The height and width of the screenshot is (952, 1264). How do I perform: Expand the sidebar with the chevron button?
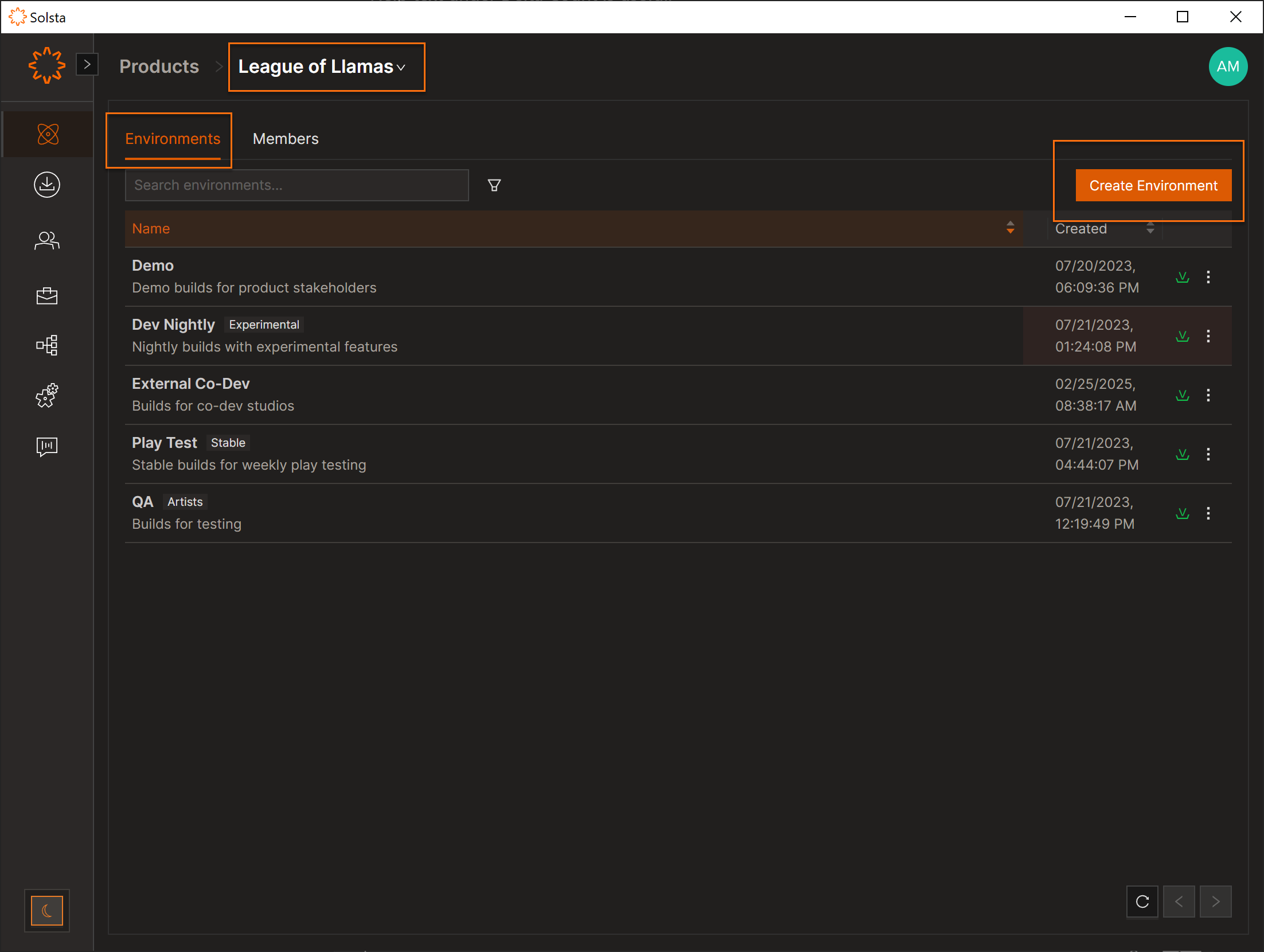point(87,64)
